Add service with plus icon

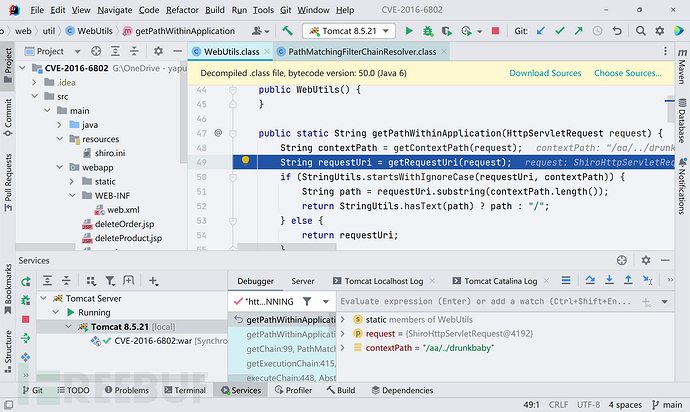click(153, 281)
